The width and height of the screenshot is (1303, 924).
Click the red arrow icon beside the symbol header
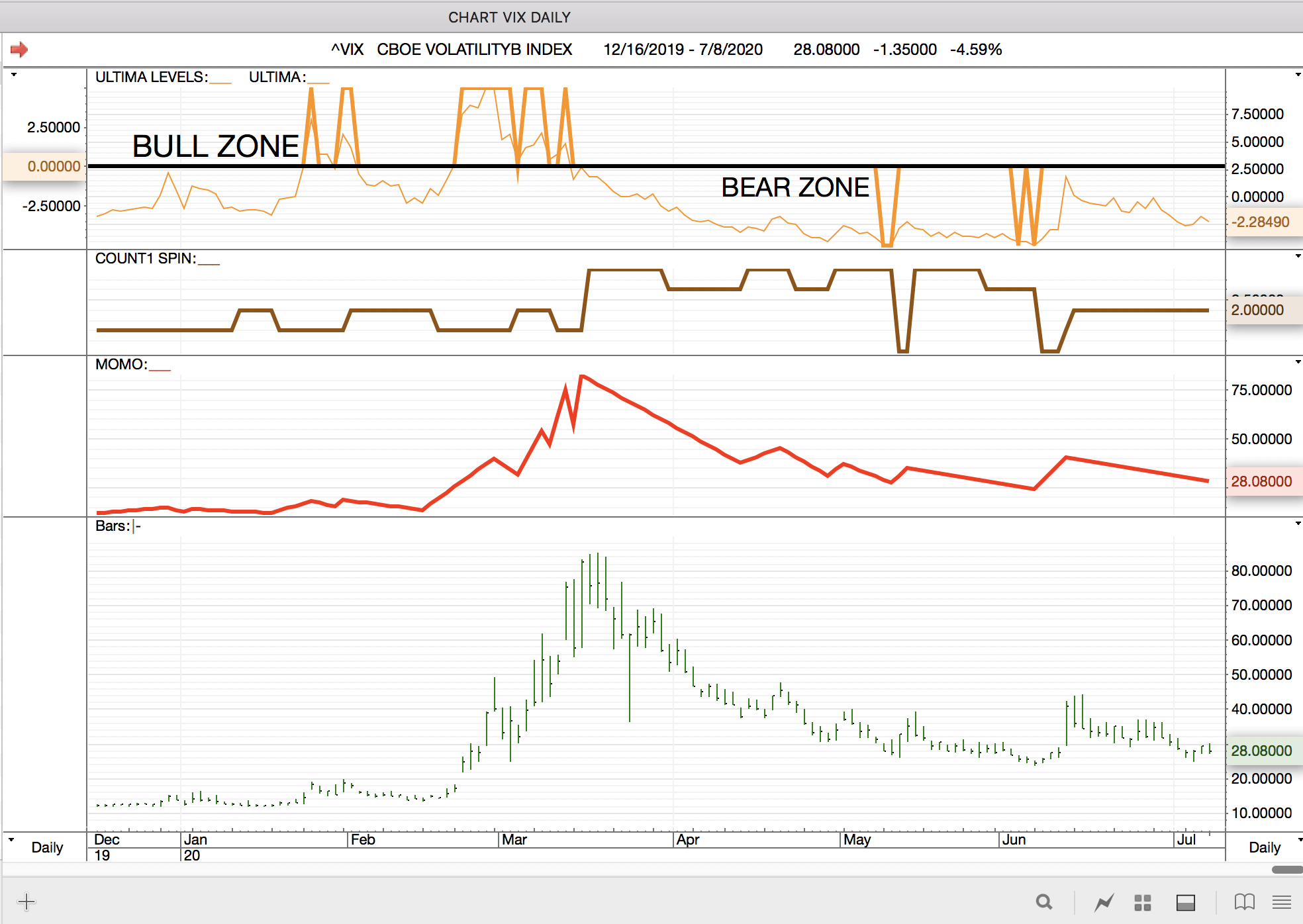[19, 50]
